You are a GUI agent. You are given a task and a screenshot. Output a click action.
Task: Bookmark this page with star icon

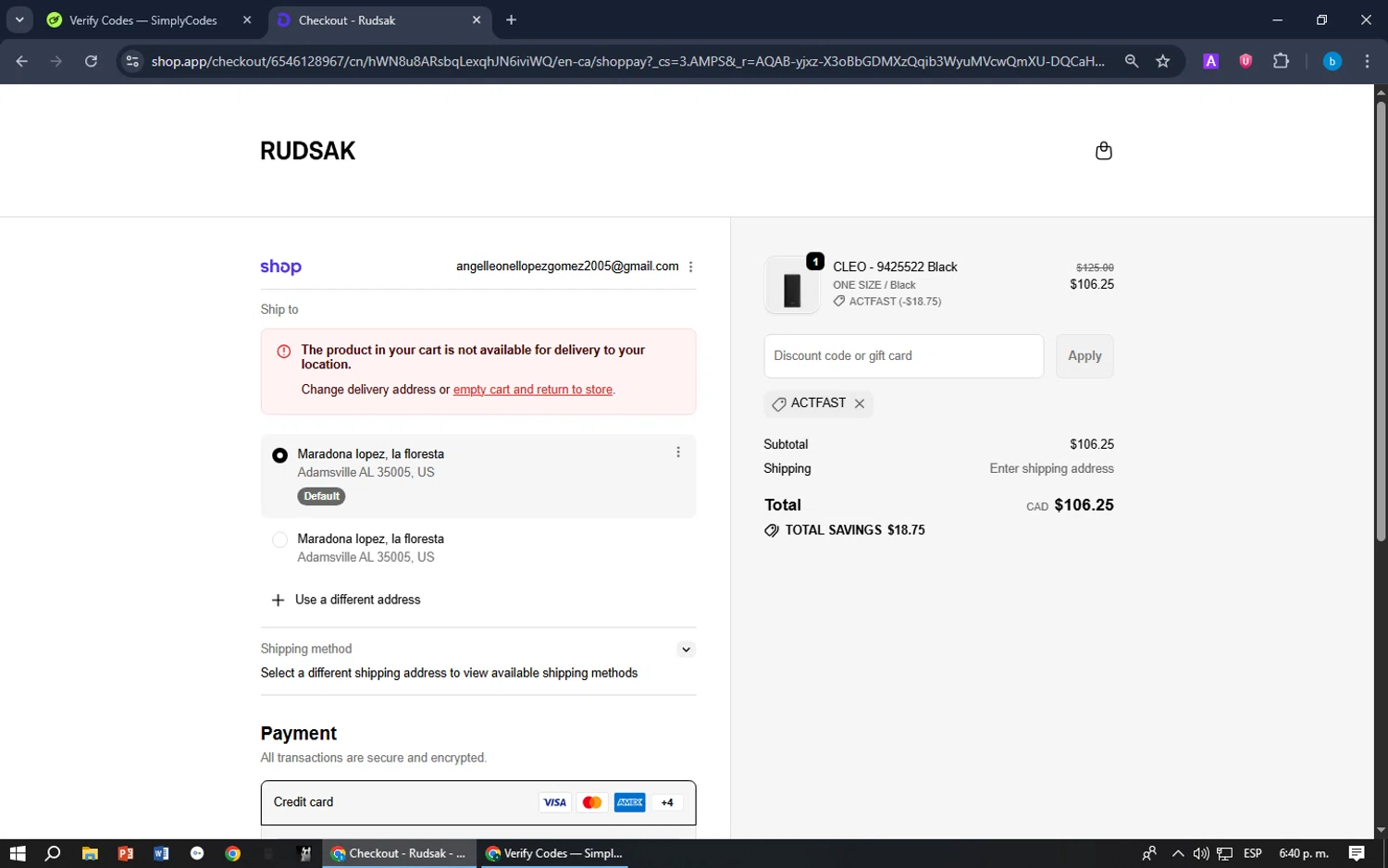pos(1163,61)
